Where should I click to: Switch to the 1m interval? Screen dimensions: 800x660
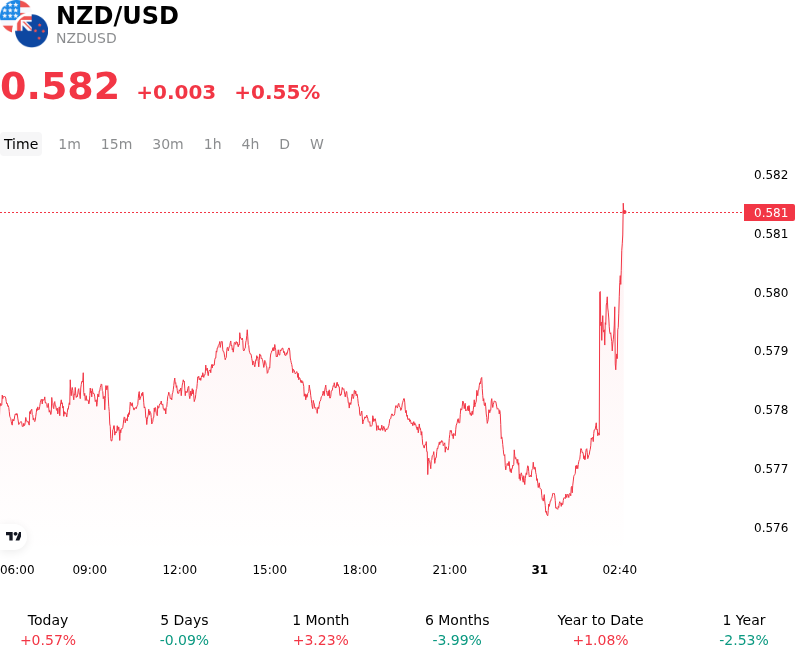[69, 144]
